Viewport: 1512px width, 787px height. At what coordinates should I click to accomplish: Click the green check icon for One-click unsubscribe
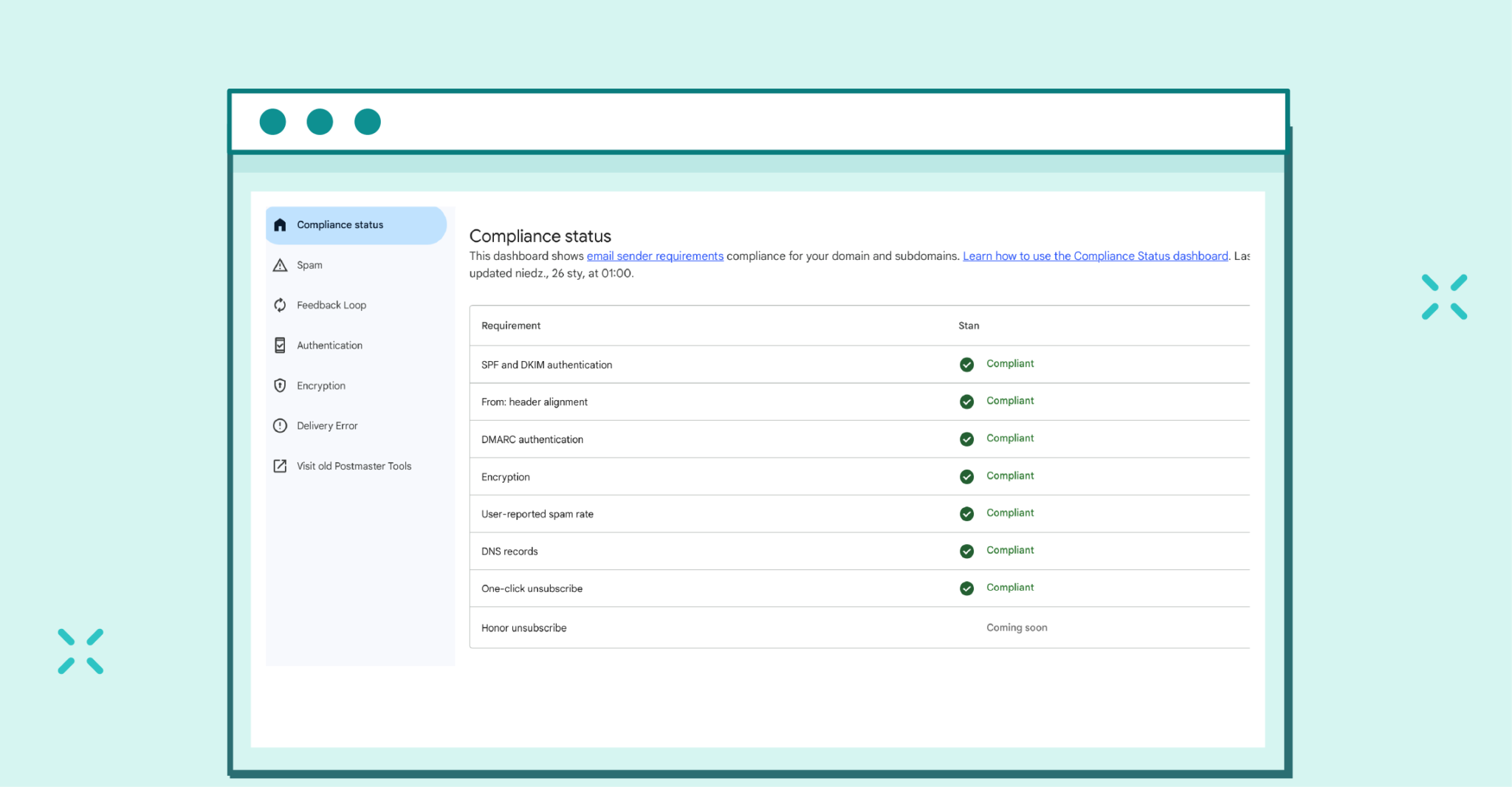point(966,588)
